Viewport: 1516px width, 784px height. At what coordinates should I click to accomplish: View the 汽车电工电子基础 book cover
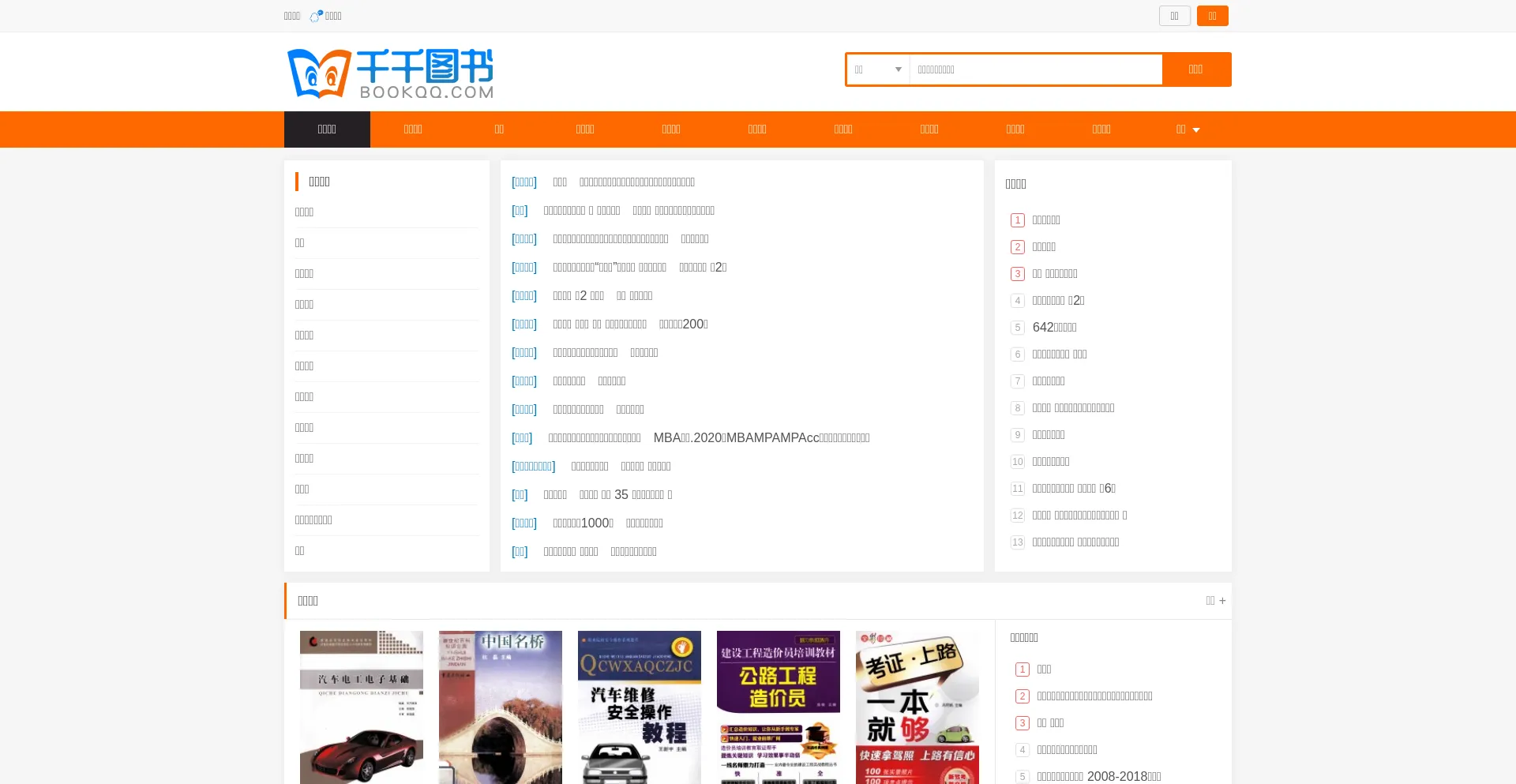tap(362, 707)
